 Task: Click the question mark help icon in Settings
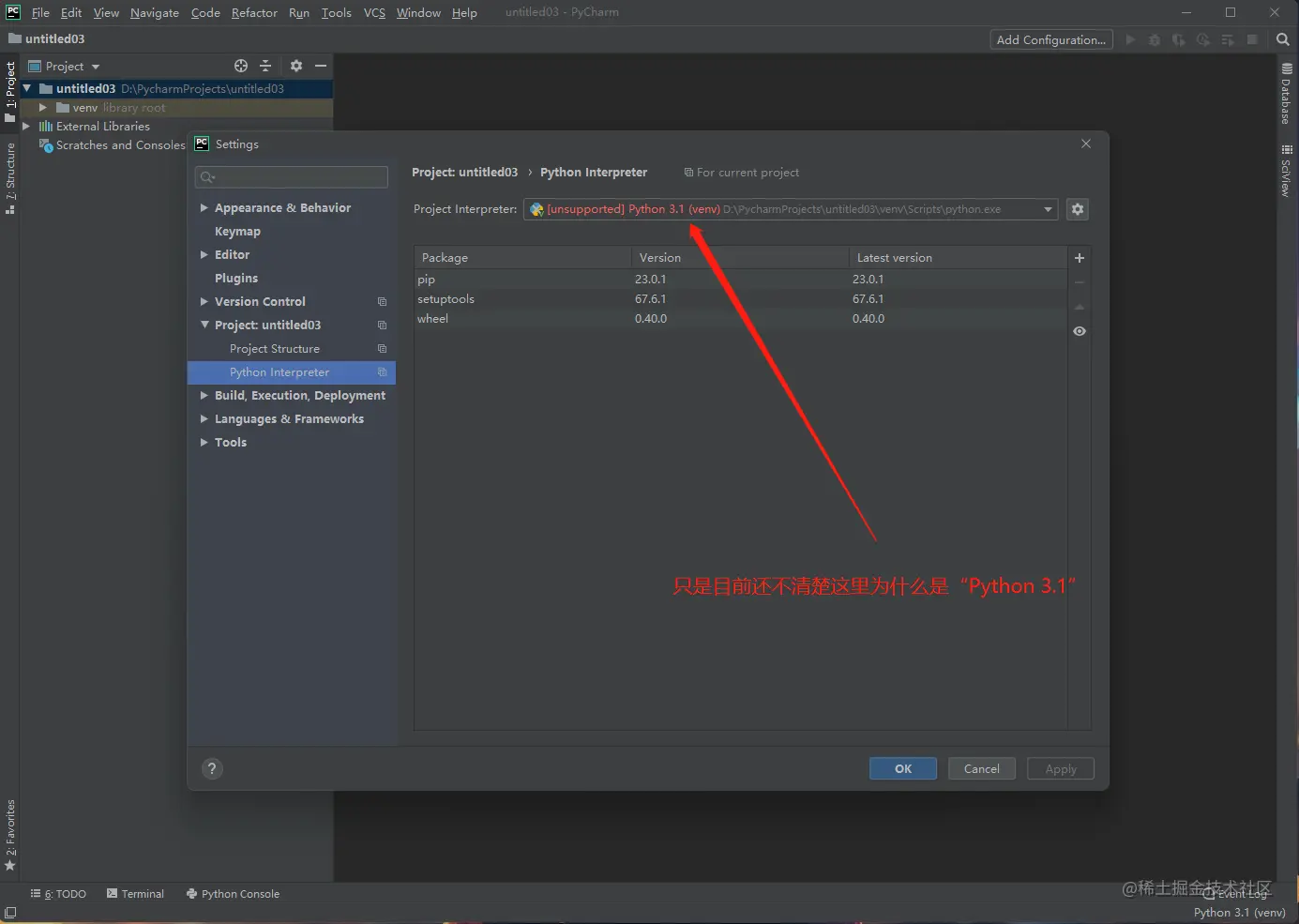pos(212,768)
